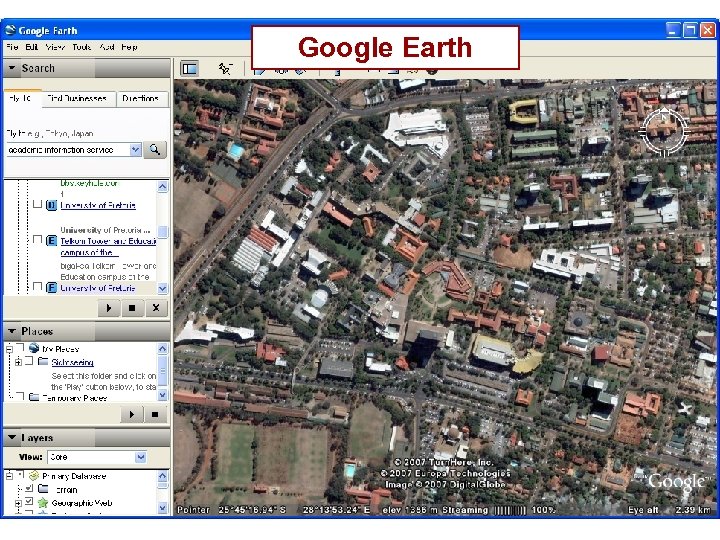Click the Layers list scrollbar thumb
720x540 pixels.
pyautogui.click(x=163, y=485)
